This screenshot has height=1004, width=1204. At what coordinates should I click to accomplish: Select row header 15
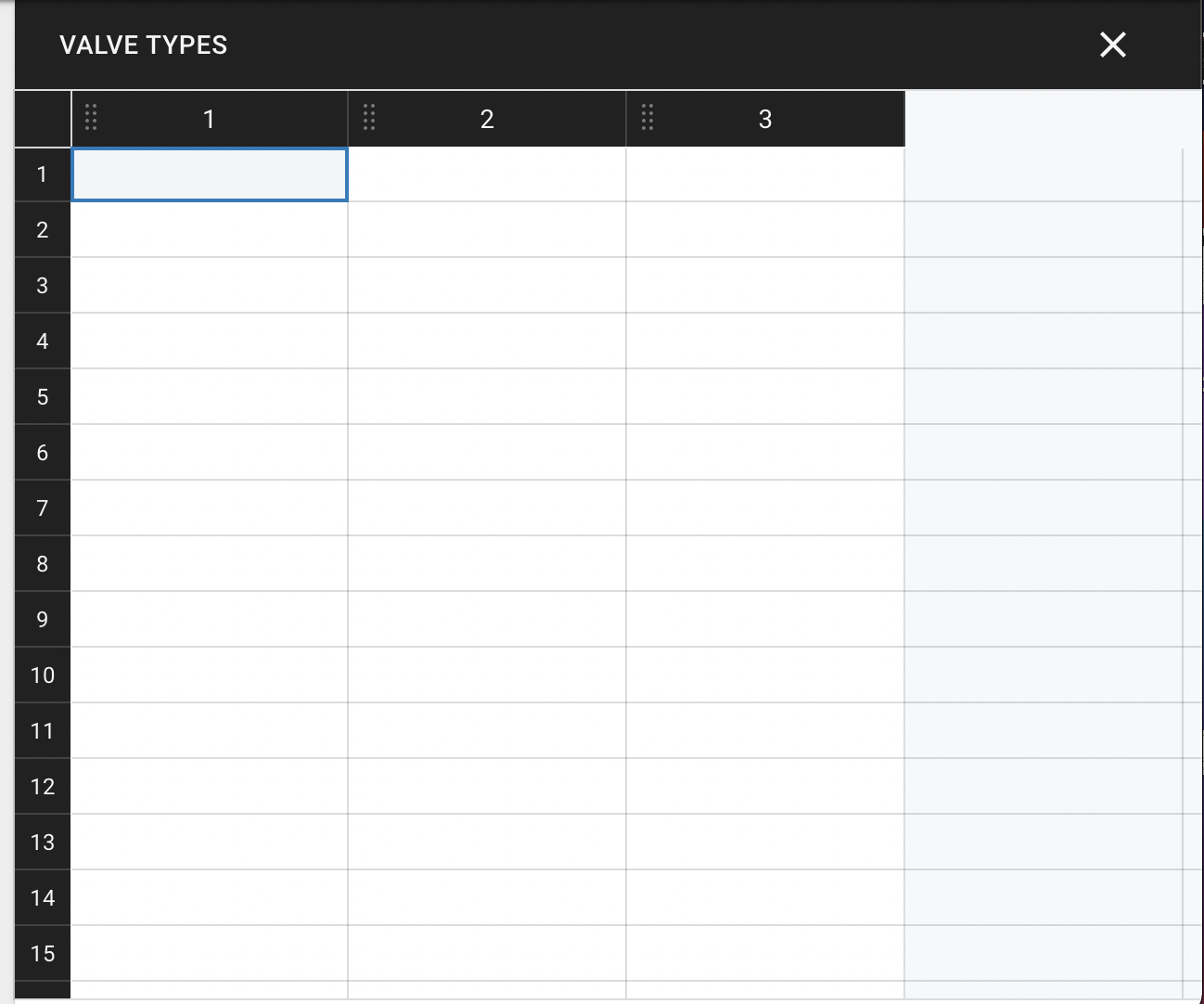42,953
